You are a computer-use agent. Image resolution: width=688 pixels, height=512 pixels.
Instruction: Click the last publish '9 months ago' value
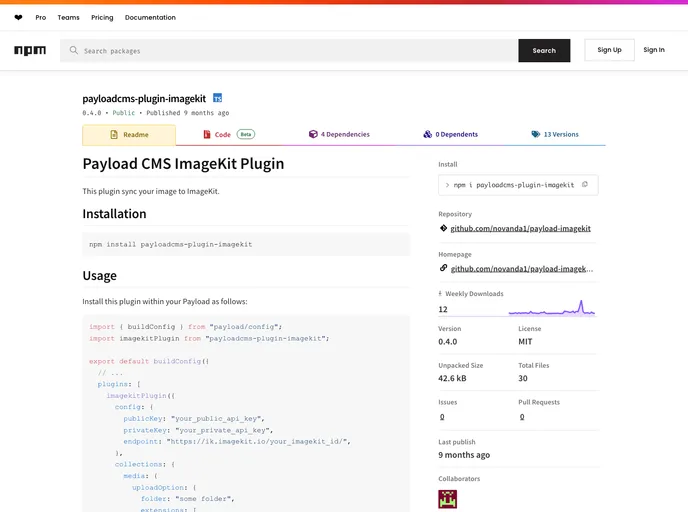(464, 455)
